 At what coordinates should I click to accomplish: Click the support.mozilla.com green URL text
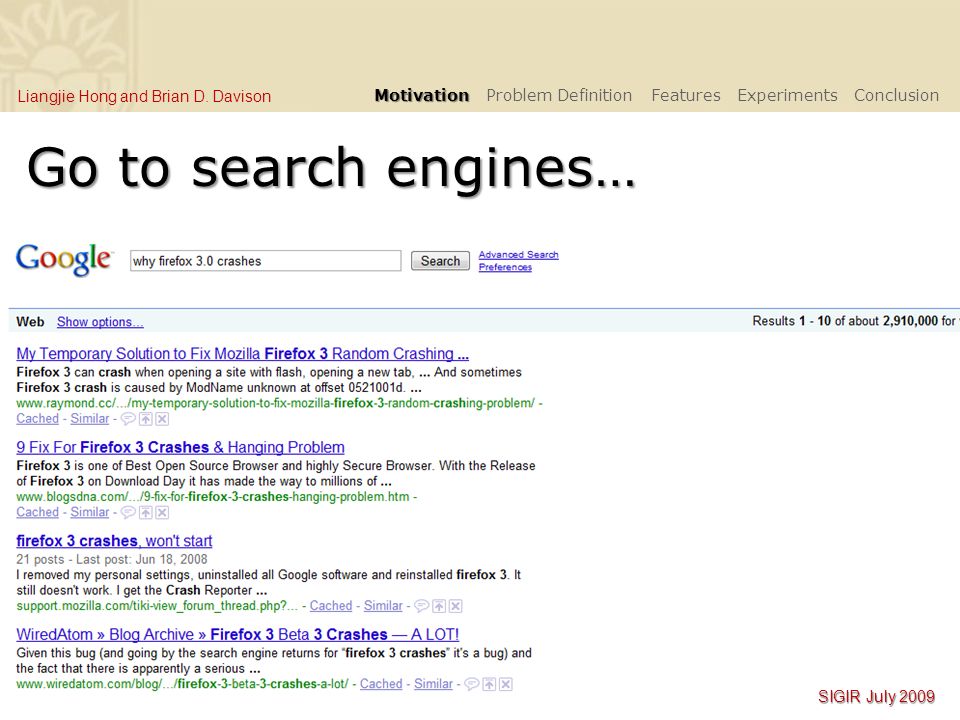(157, 606)
